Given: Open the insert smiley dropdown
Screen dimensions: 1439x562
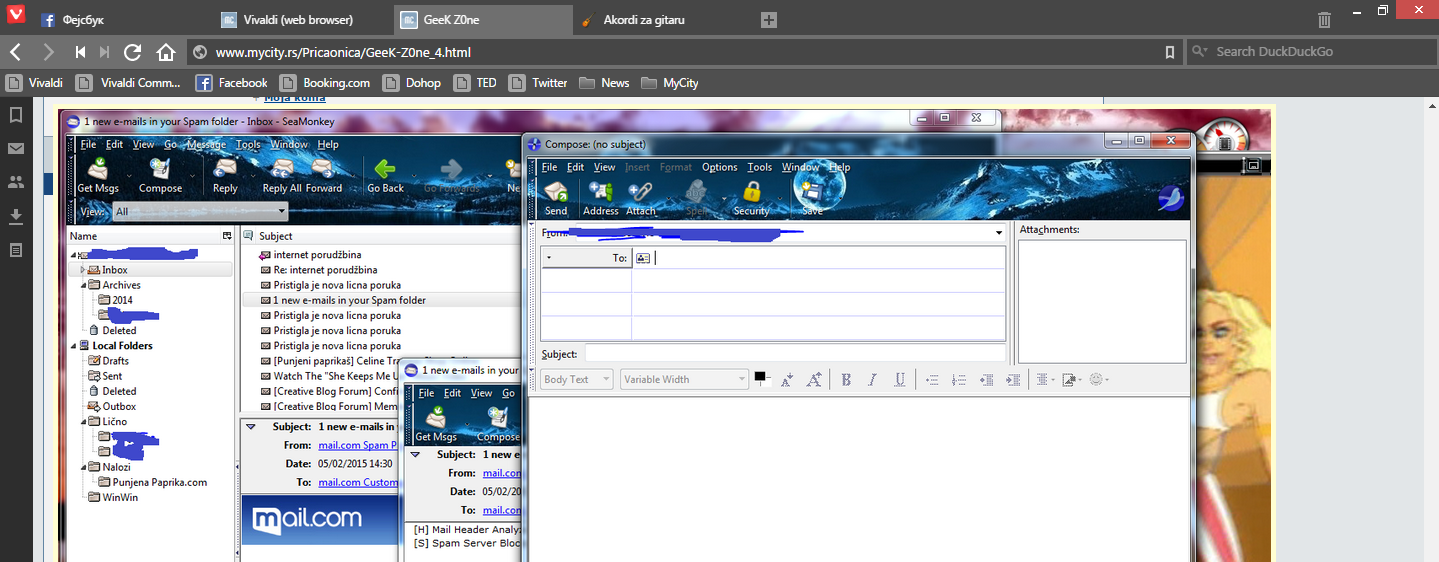Looking at the screenshot, I should pyautogui.click(x=1099, y=379).
